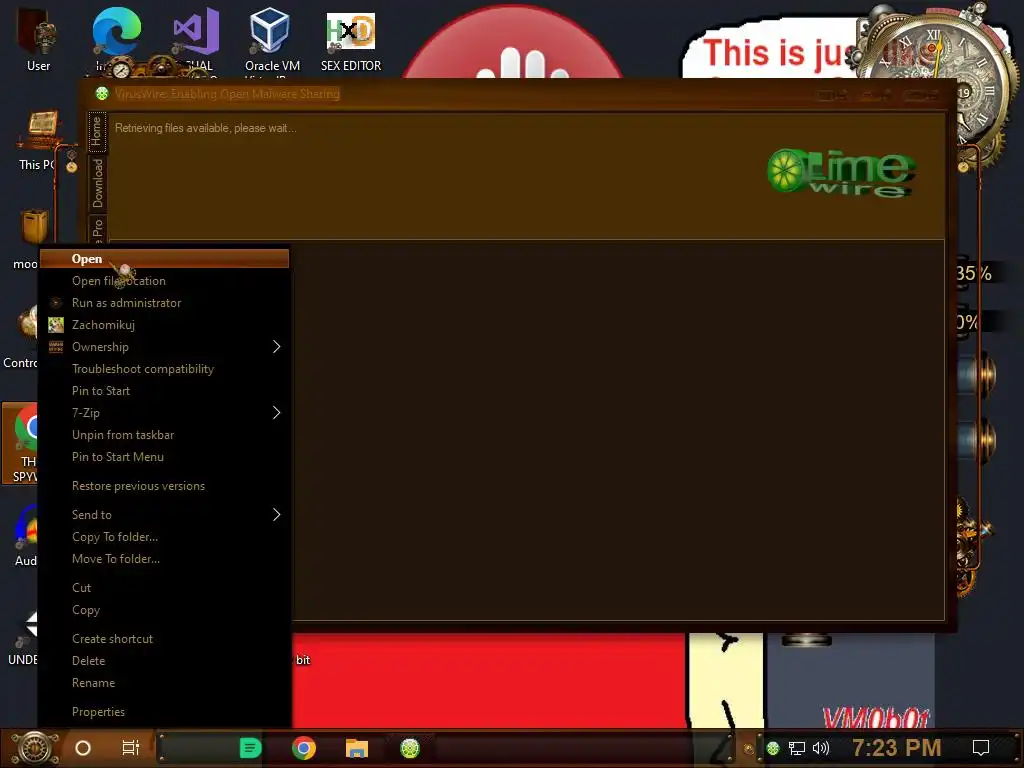
Task: Select Run as administrator
Action: coord(164,303)
